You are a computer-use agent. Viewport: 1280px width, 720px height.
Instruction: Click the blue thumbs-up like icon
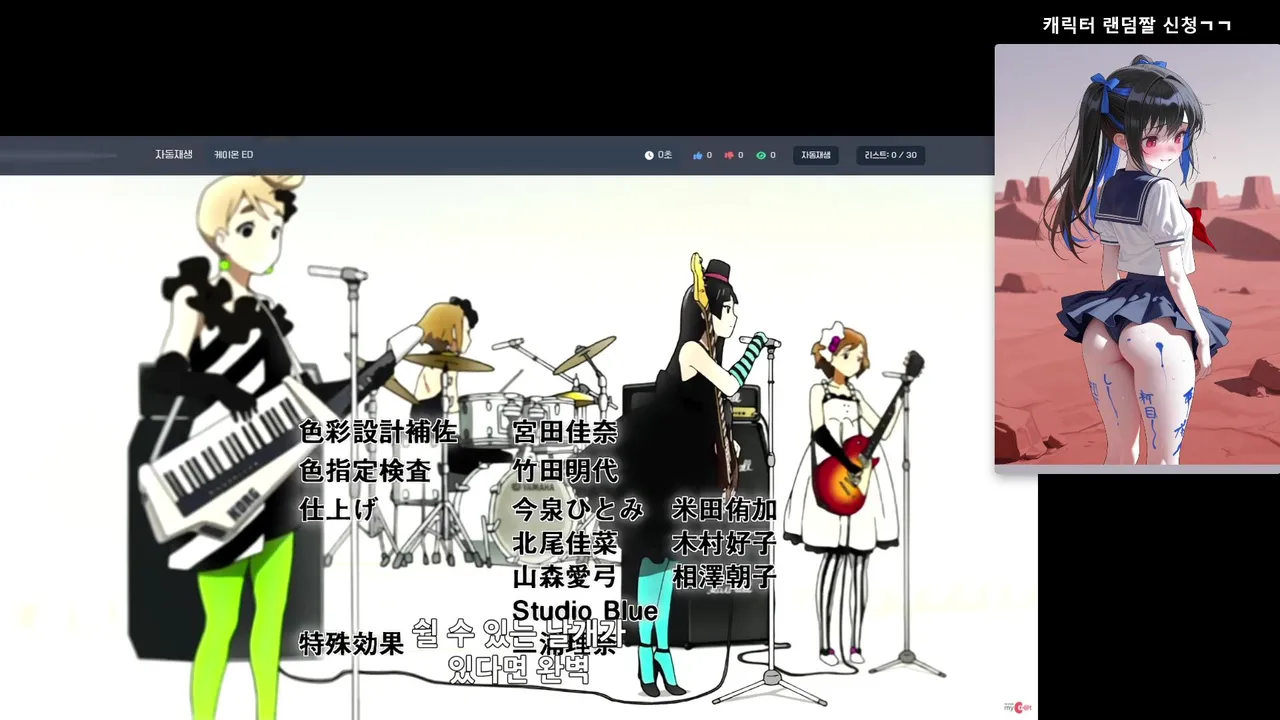[697, 155]
